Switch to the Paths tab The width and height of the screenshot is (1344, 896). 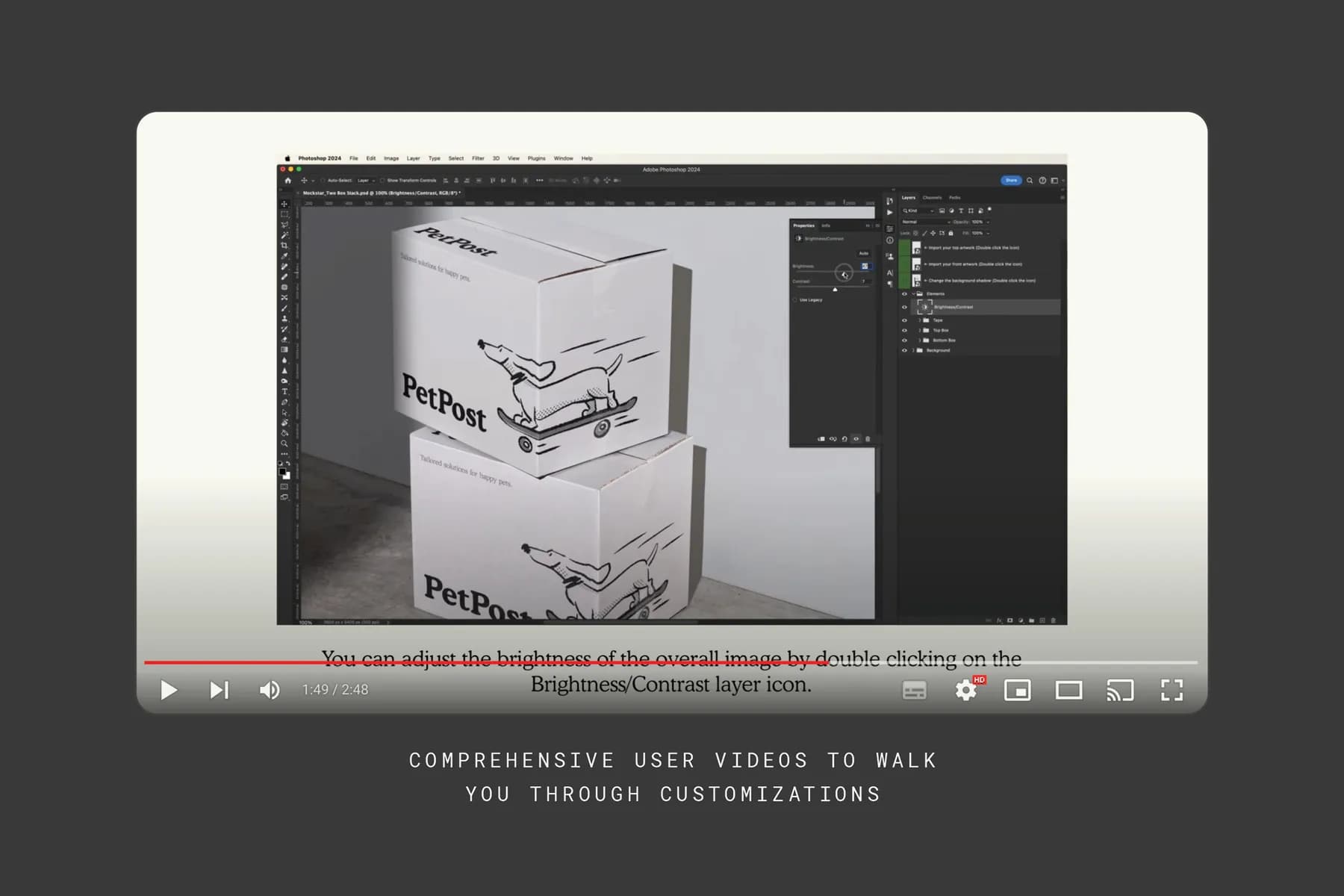pos(955,198)
